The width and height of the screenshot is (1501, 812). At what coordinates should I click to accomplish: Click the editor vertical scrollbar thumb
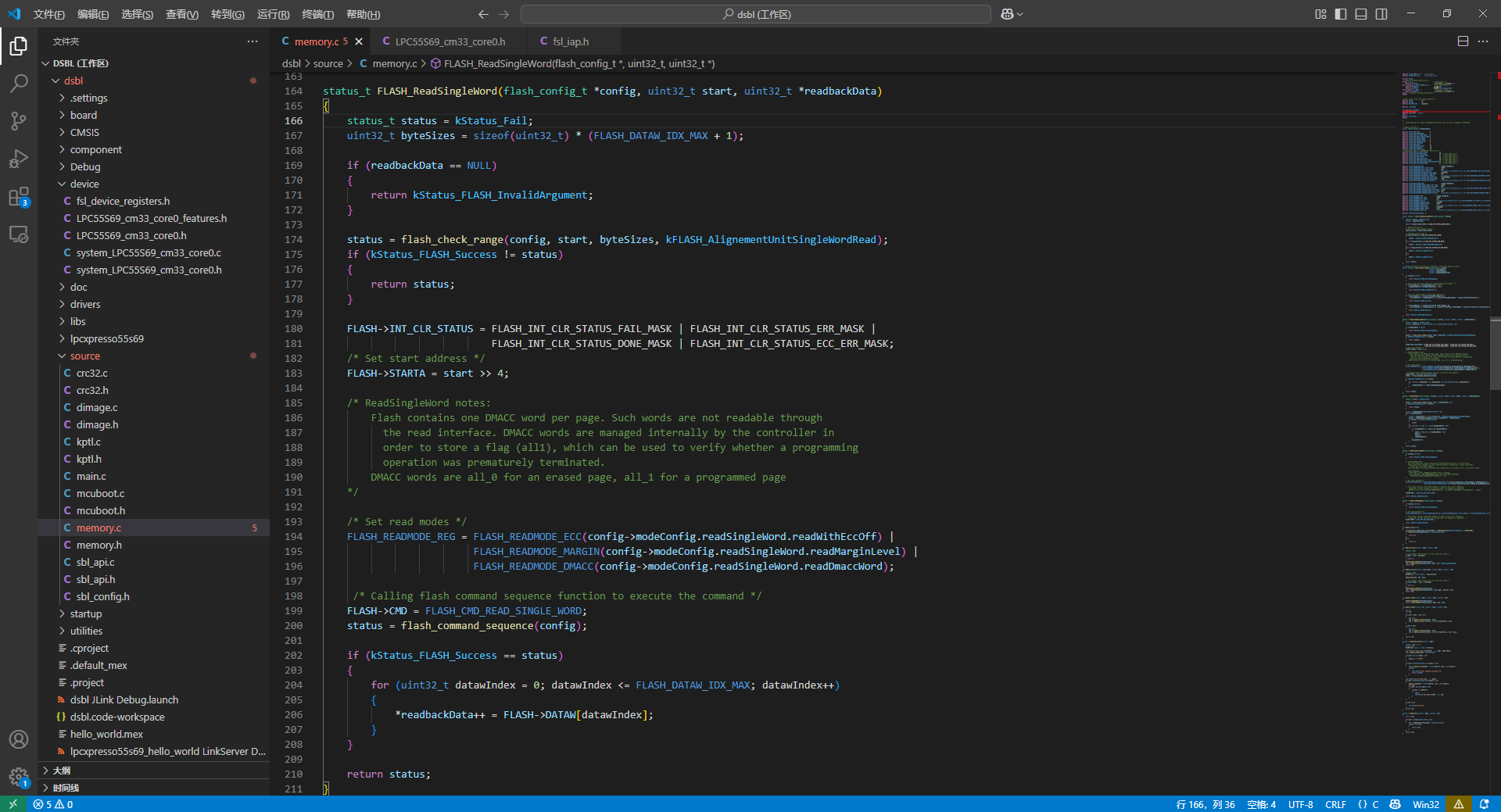click(x=1495, y=353)
